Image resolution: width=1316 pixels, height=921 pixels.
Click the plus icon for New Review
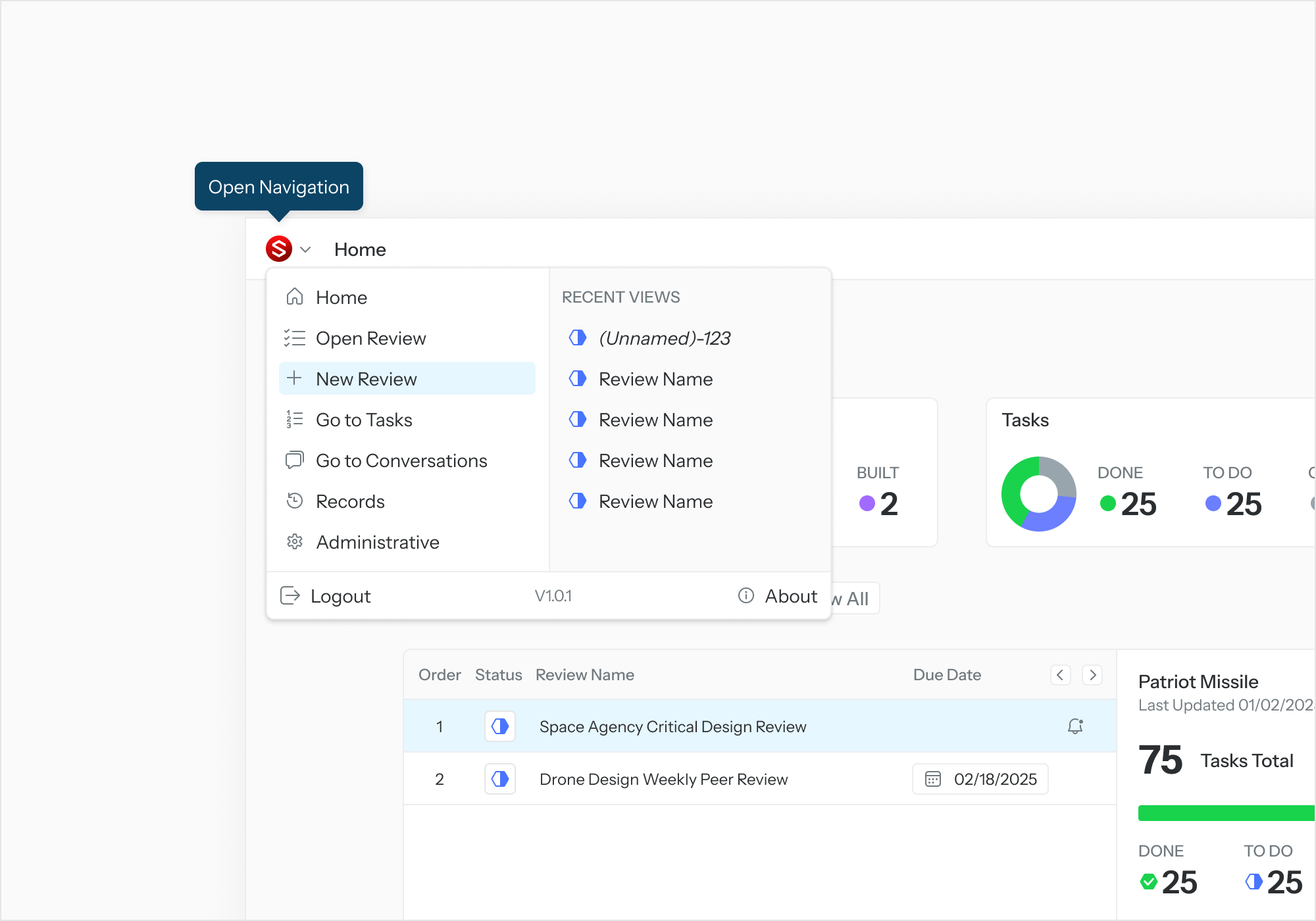tap(294, 378)
